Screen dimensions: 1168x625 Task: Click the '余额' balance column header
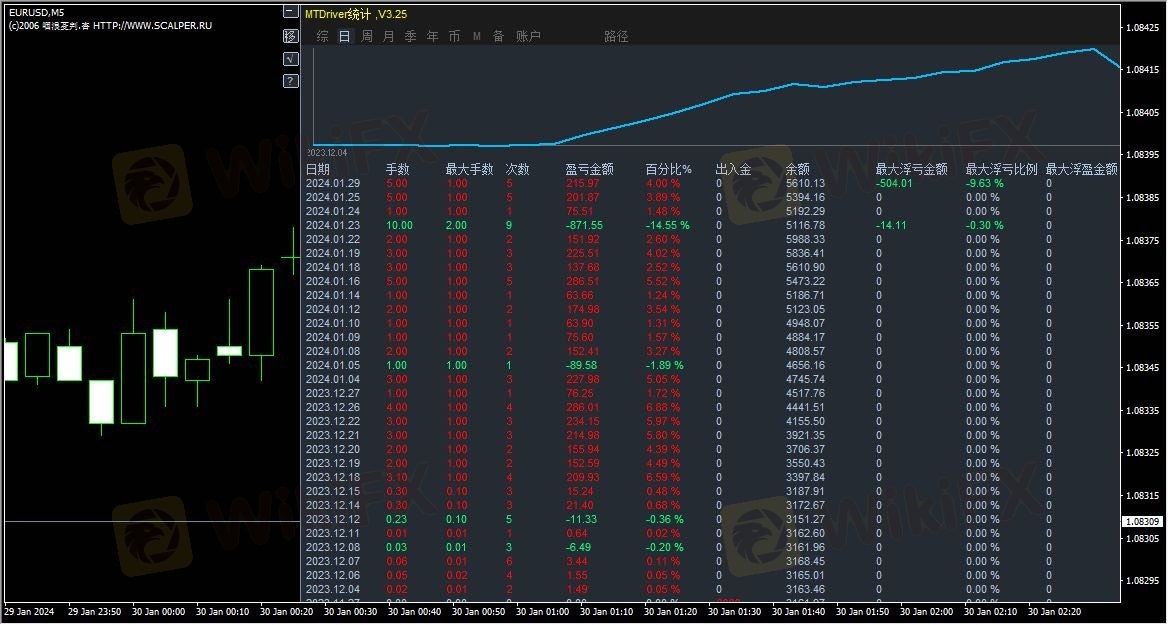point(798,169)
